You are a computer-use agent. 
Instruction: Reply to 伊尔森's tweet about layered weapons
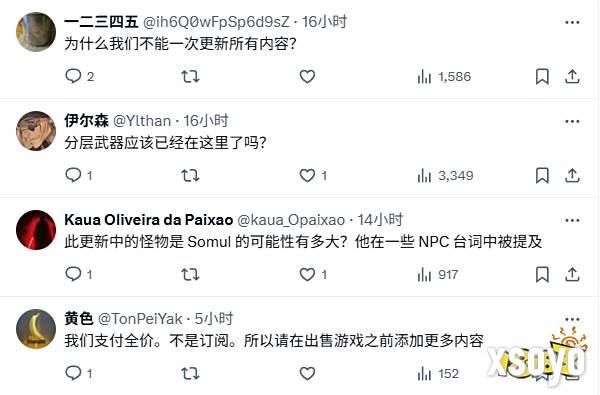tap(73, 175)
